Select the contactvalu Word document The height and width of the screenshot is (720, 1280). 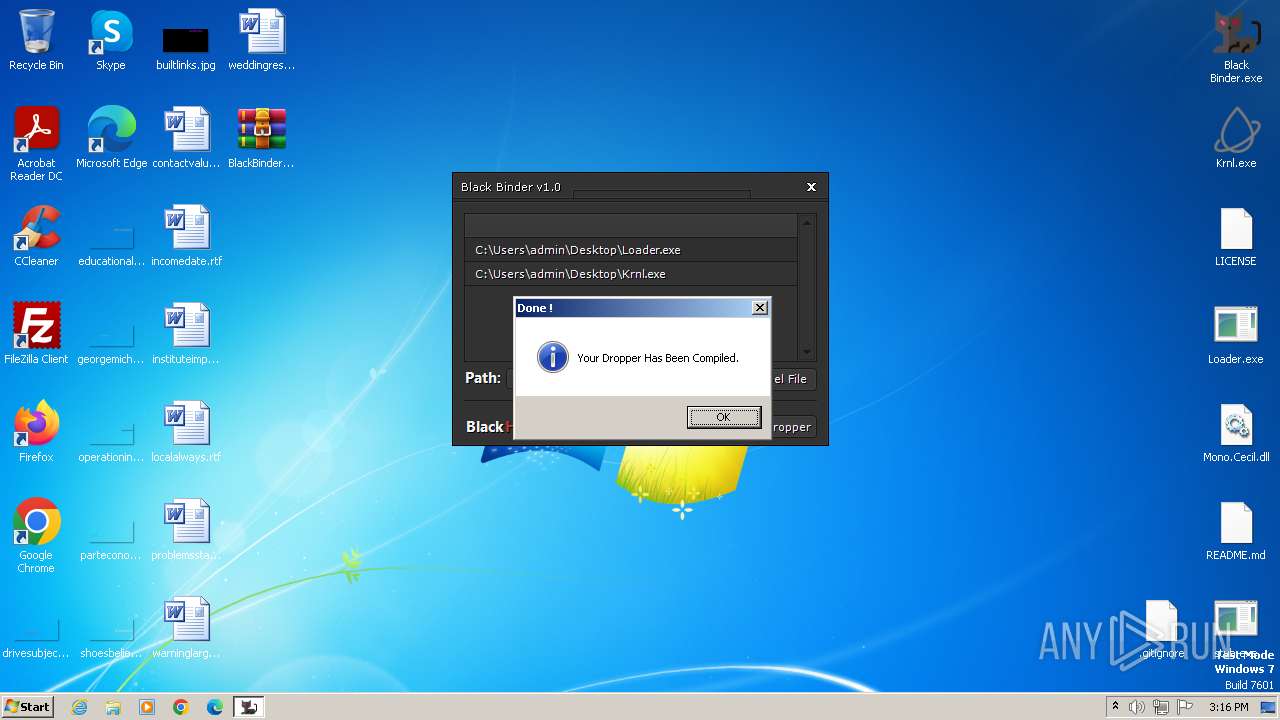(x=186, y=138)
